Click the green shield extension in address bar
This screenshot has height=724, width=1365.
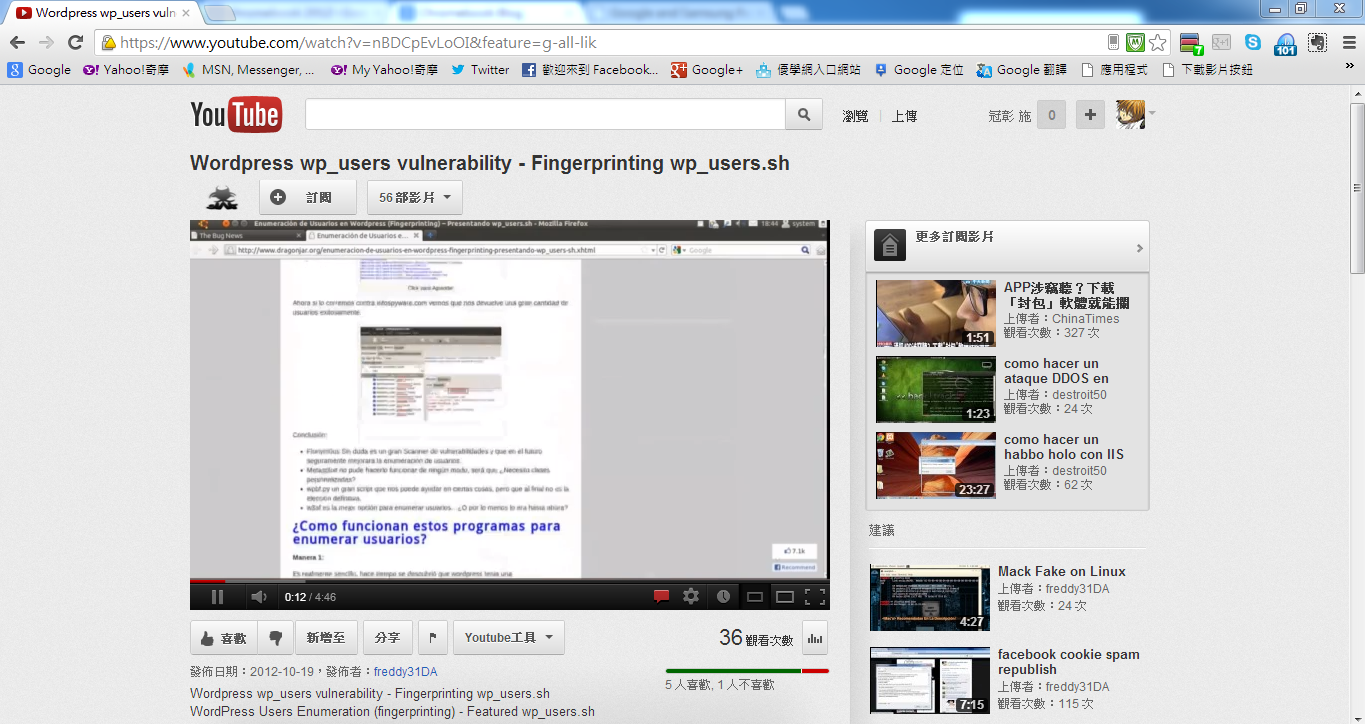[1135, 43]
